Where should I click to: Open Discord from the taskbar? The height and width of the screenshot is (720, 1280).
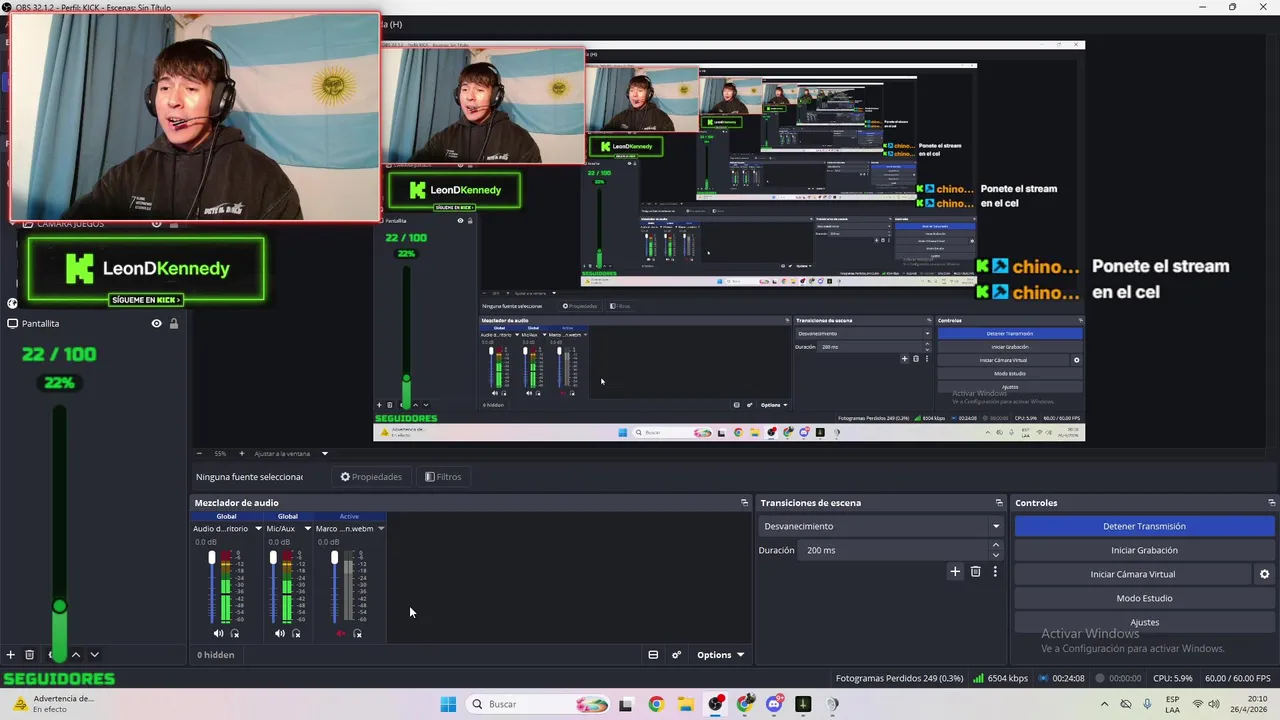coord(774,704)
